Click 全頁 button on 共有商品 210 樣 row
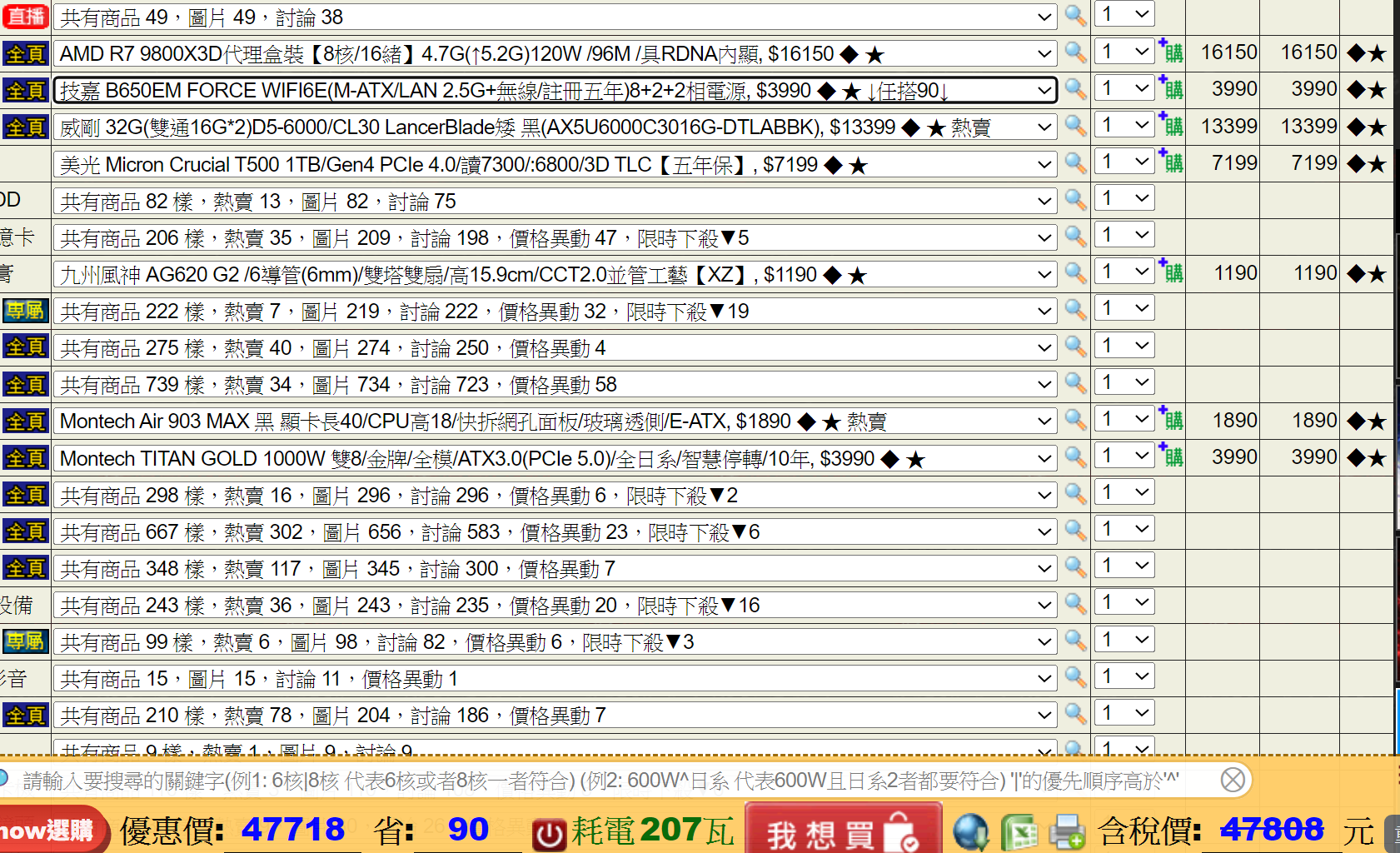This screenshot has height=853, width=1400. click(x=26, y=716)
